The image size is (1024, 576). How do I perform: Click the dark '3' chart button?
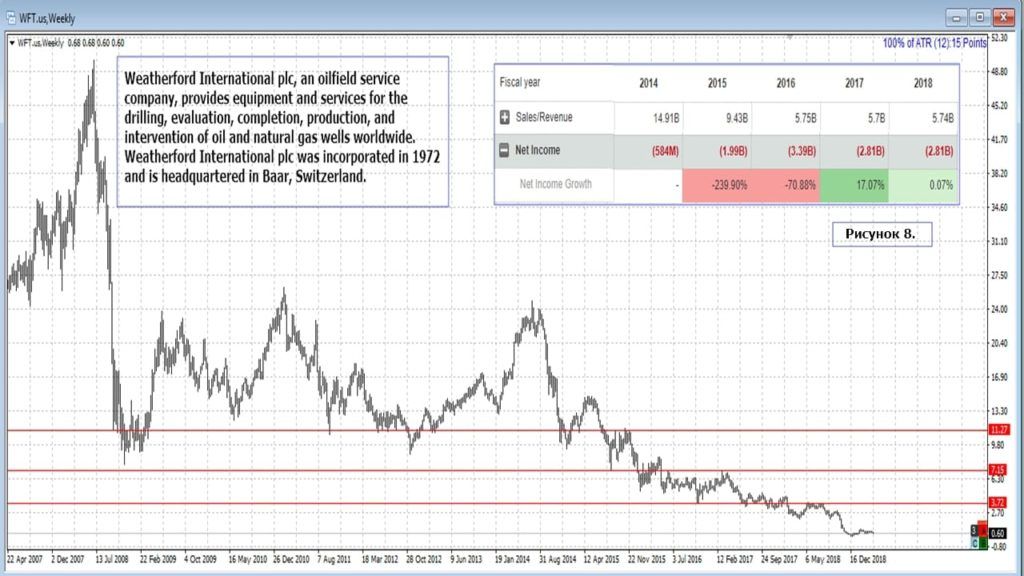click(975, 529)
